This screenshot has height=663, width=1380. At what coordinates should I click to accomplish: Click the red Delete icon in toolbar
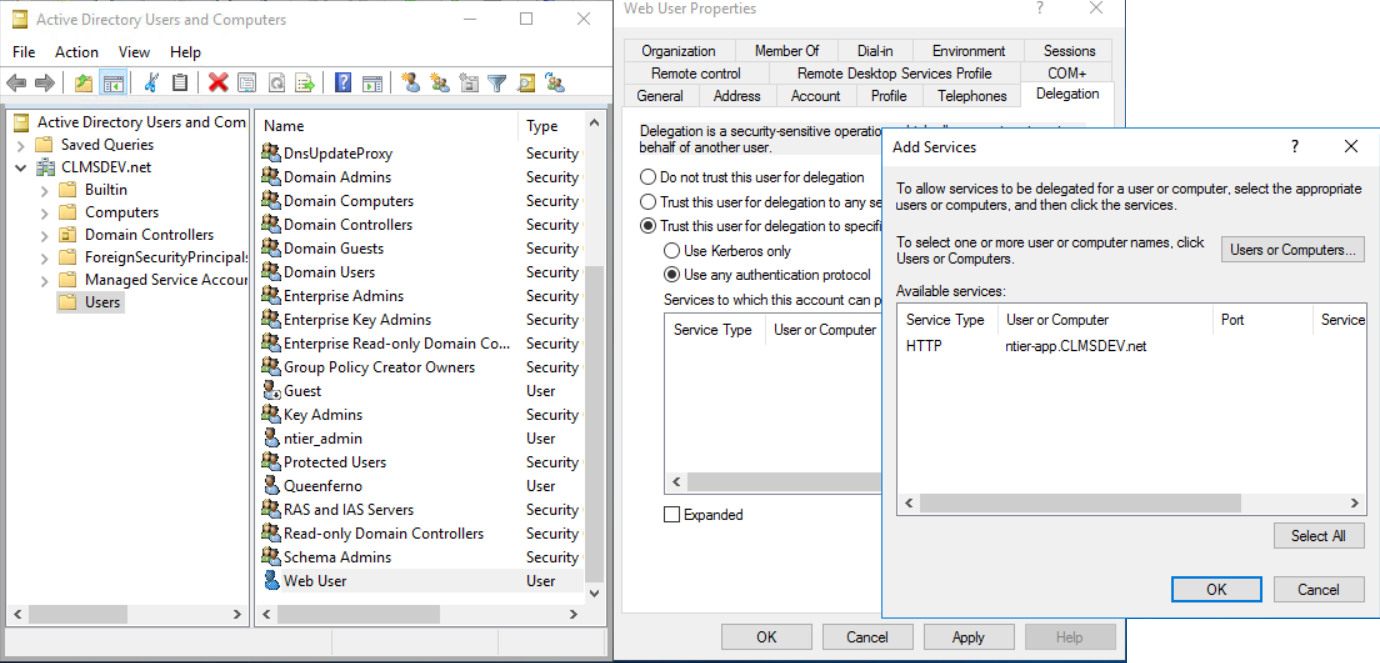click(218, 83)
